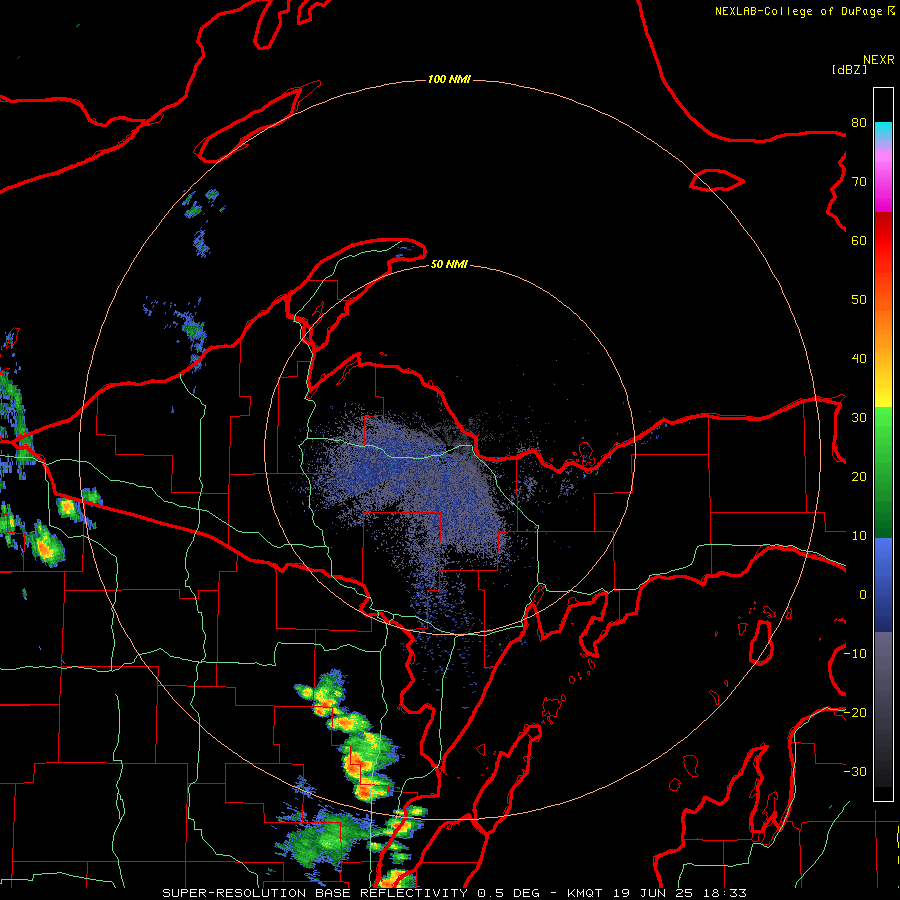Click the cyan segment of the dBZ color bar
Viewport: 900px width, 900px height.
883,131
